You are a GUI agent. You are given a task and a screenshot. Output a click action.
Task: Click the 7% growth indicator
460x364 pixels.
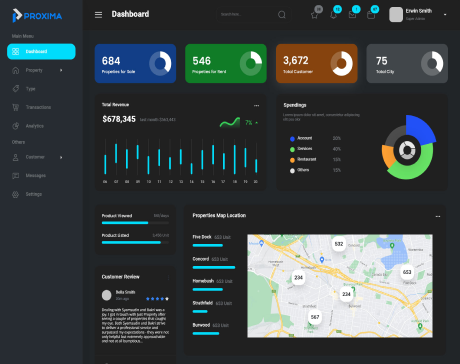pos(251,123)
